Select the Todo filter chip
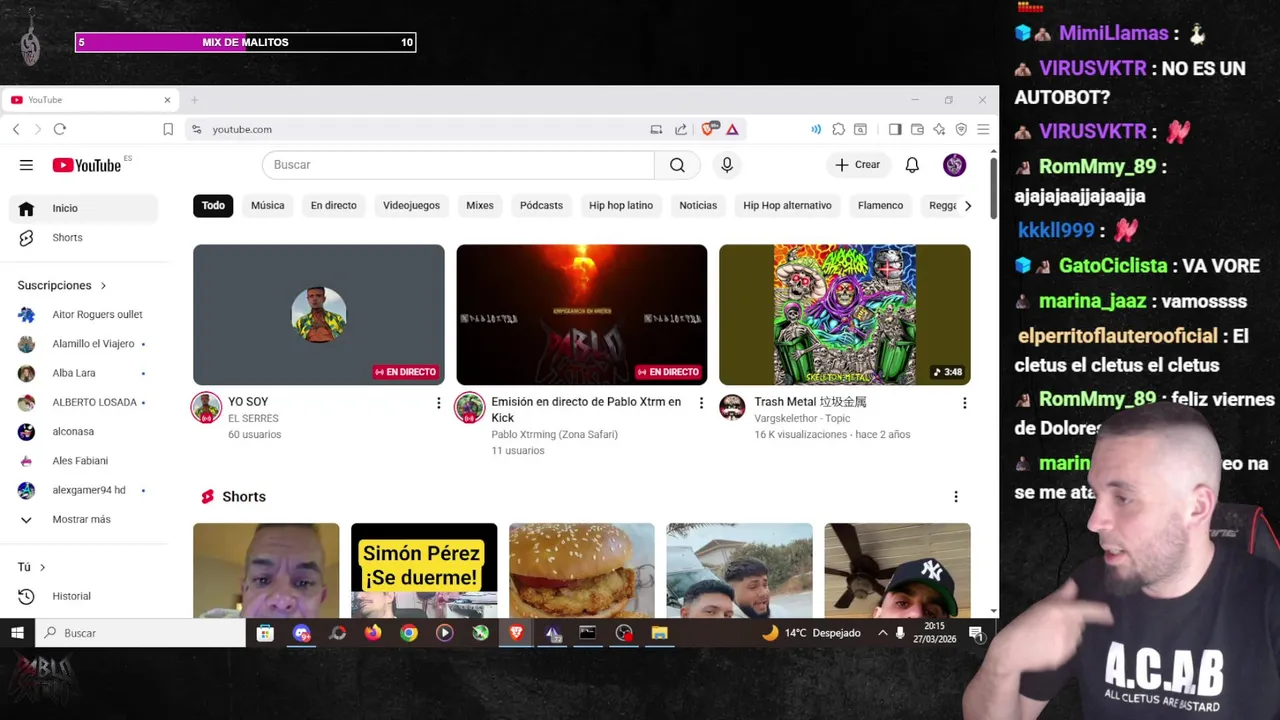The image size is (1280, 720). [213, 205]
